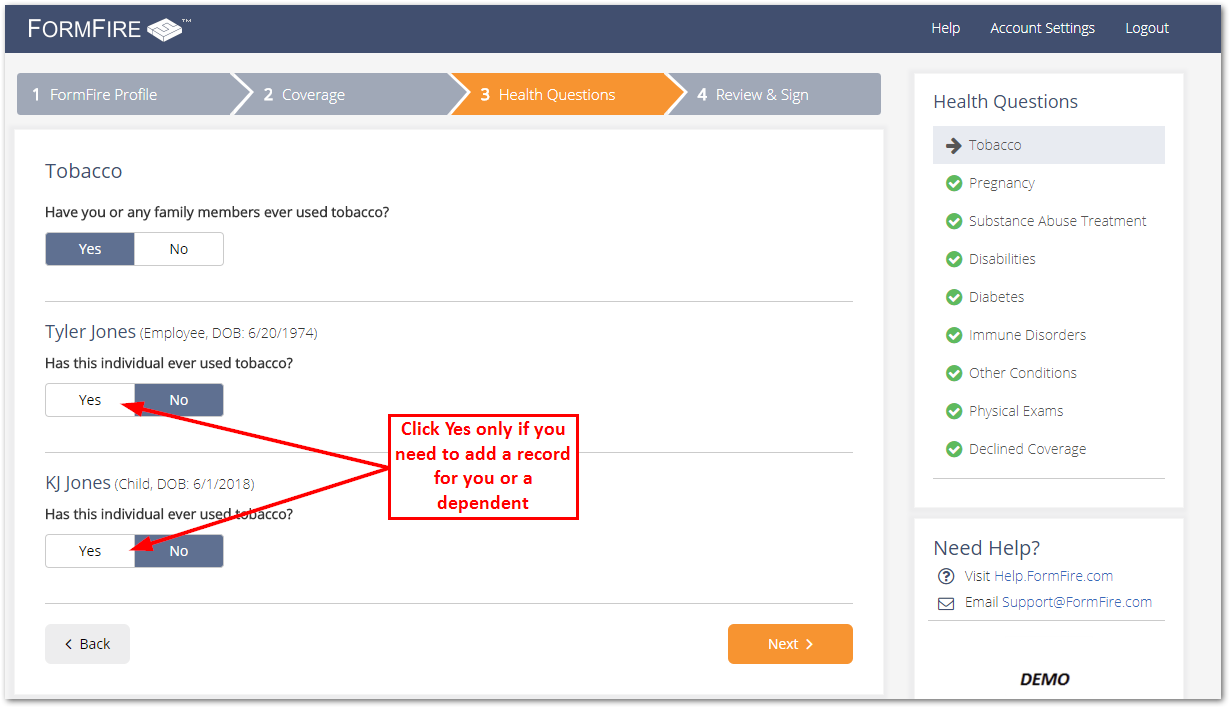Click the question mark help icon
Viewport: 1230px width, 708px height.
click(946, 576)
